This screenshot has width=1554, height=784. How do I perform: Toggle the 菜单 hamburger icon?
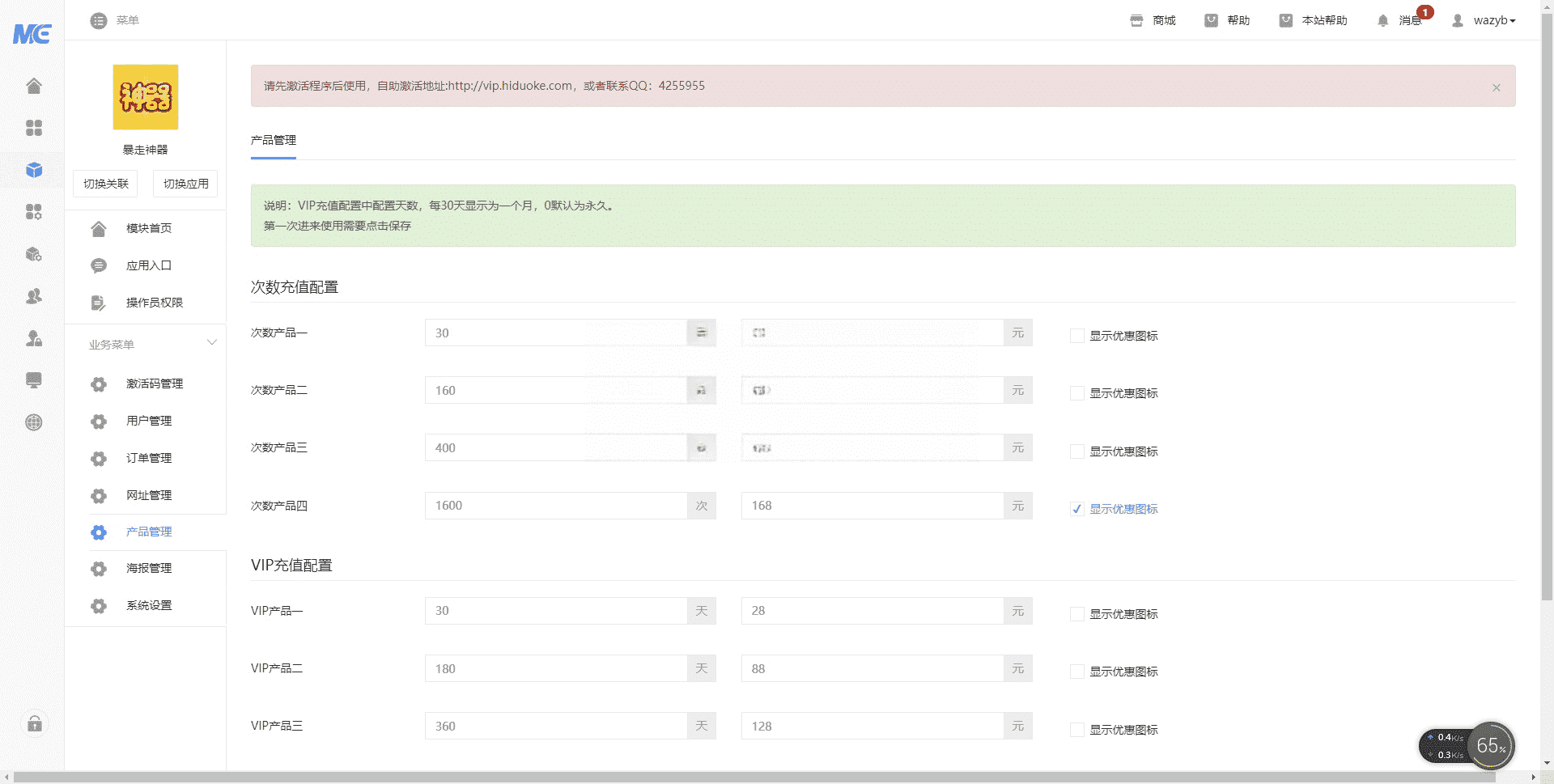(99, 20)
